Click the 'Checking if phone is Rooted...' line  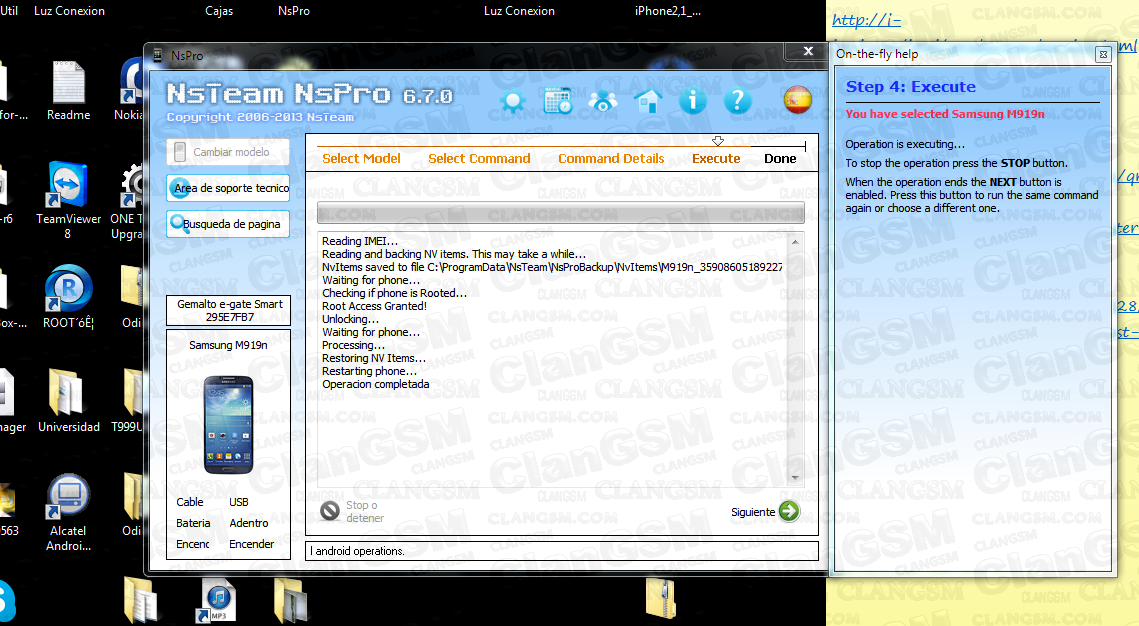point(394,293)
